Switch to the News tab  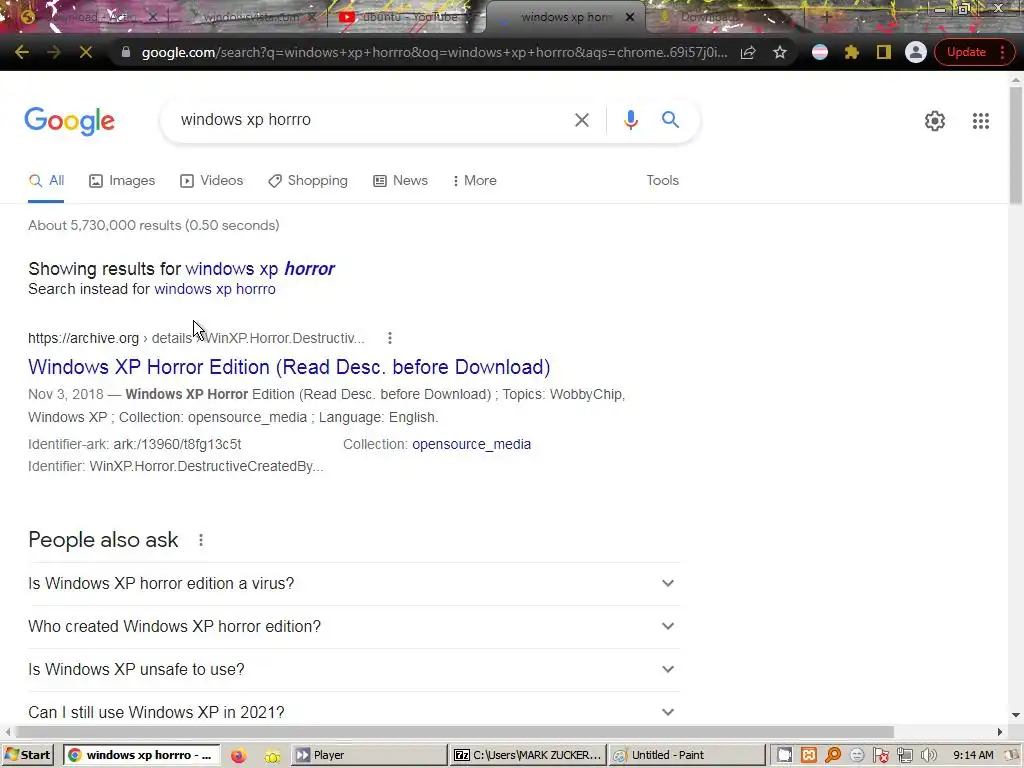[x=400, y=180]
